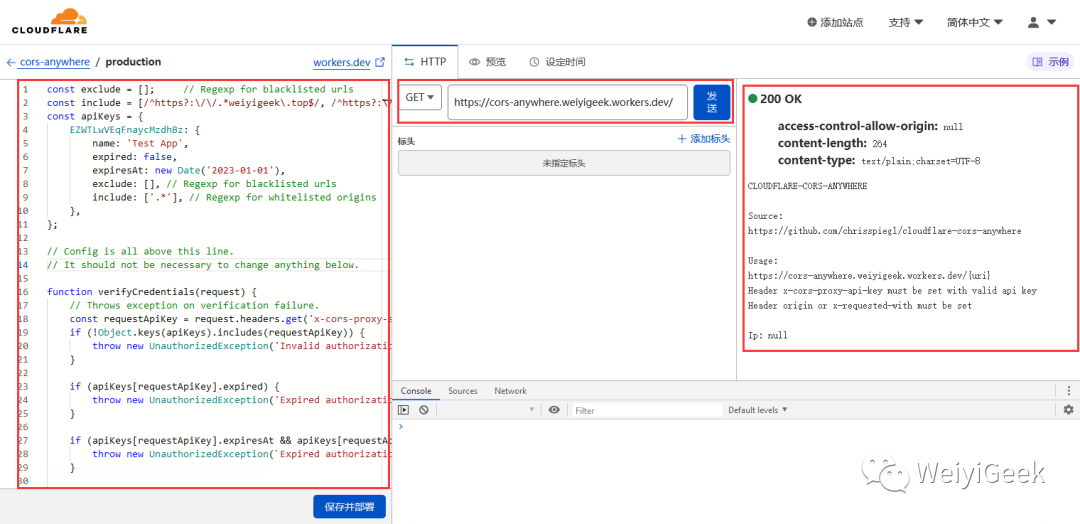Open the 支持 support dropdown

coord(906,22)
